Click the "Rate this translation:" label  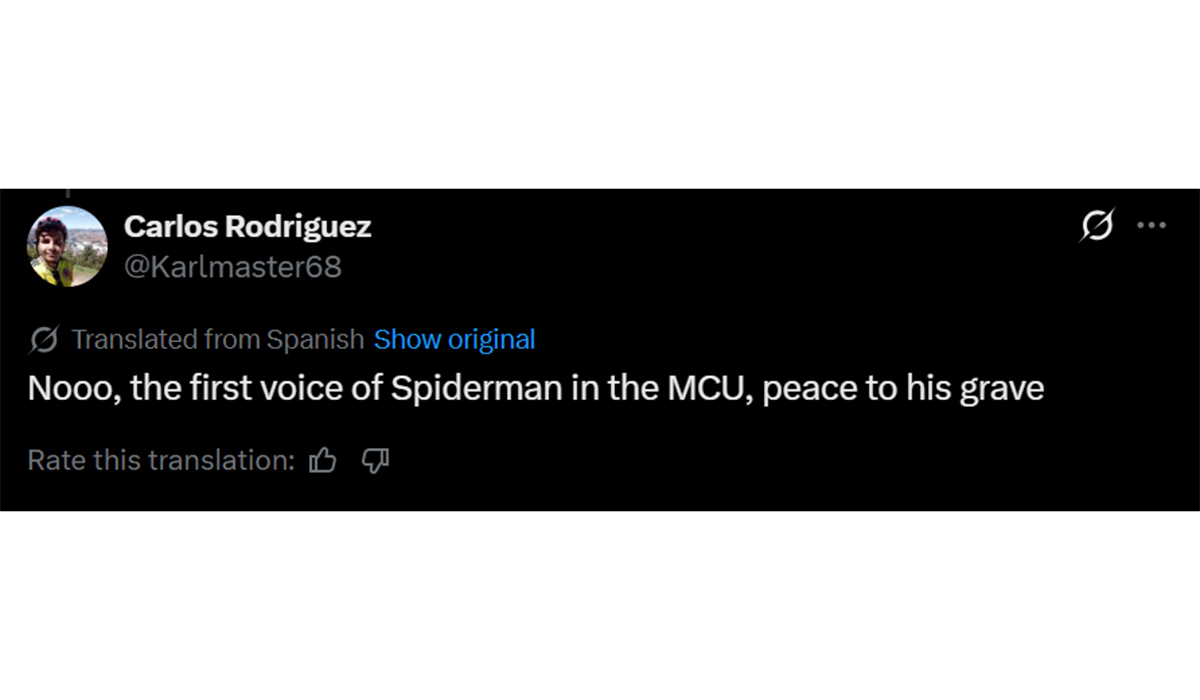pyautogui.click(x=160, y=460)
